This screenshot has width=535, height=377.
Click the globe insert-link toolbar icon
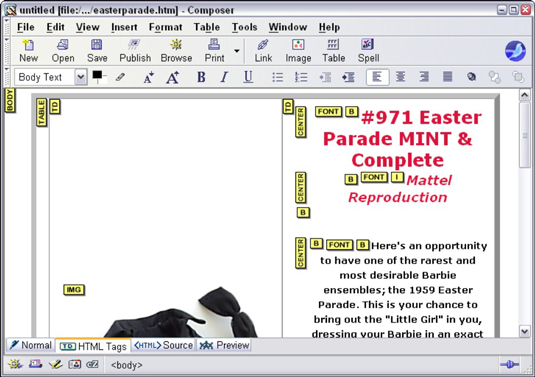click(471, 77)
